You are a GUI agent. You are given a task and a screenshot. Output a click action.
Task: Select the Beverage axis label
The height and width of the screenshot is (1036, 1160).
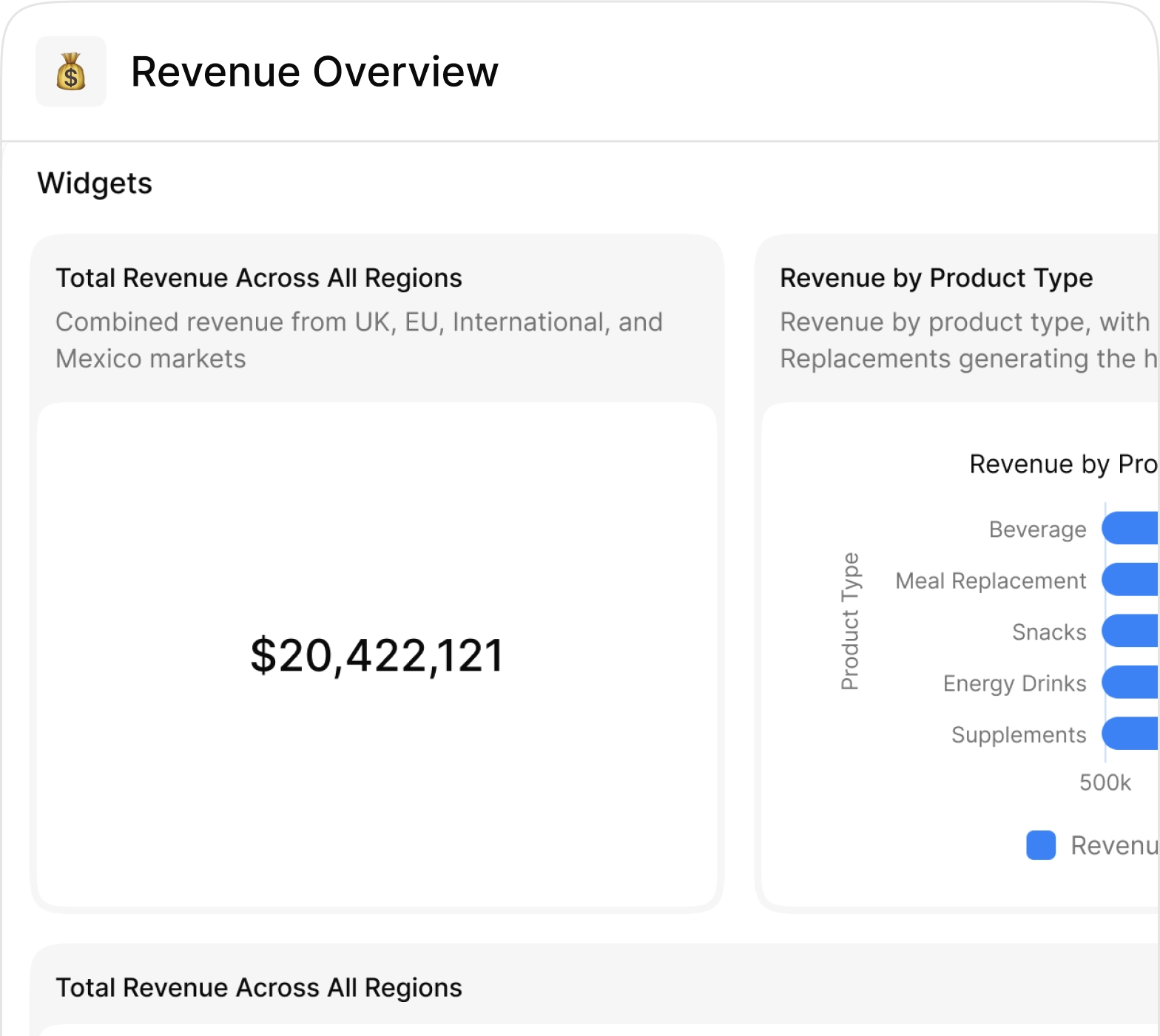(1038, 529)
